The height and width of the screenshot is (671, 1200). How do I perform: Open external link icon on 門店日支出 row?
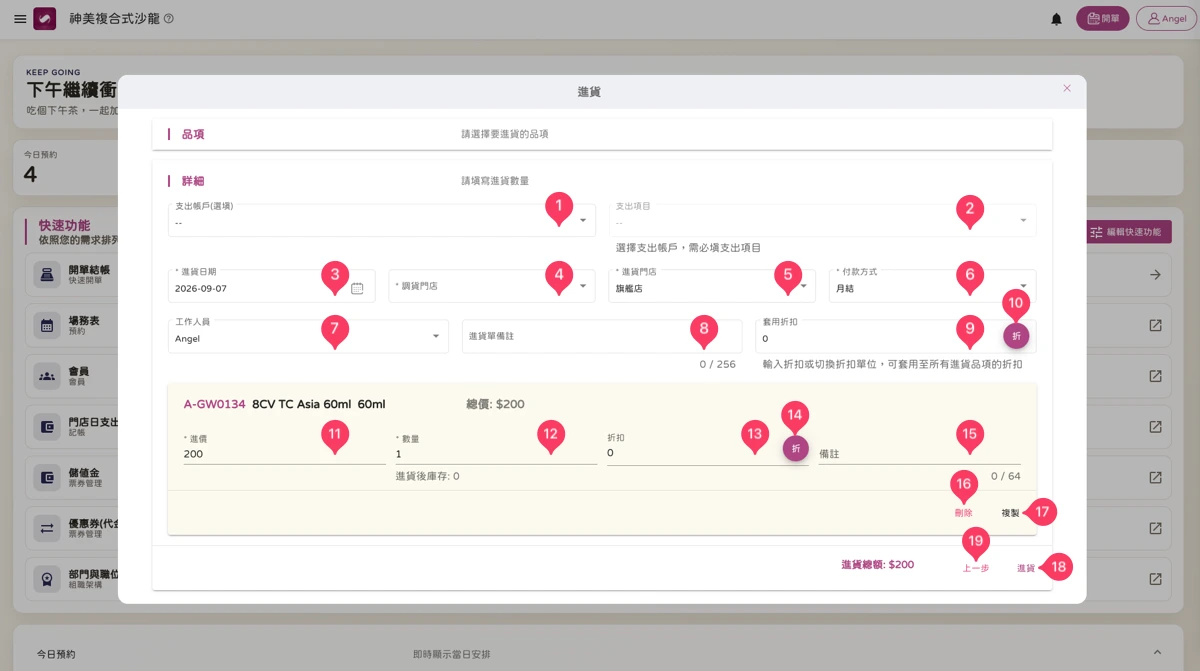(x=1155, y=427)
